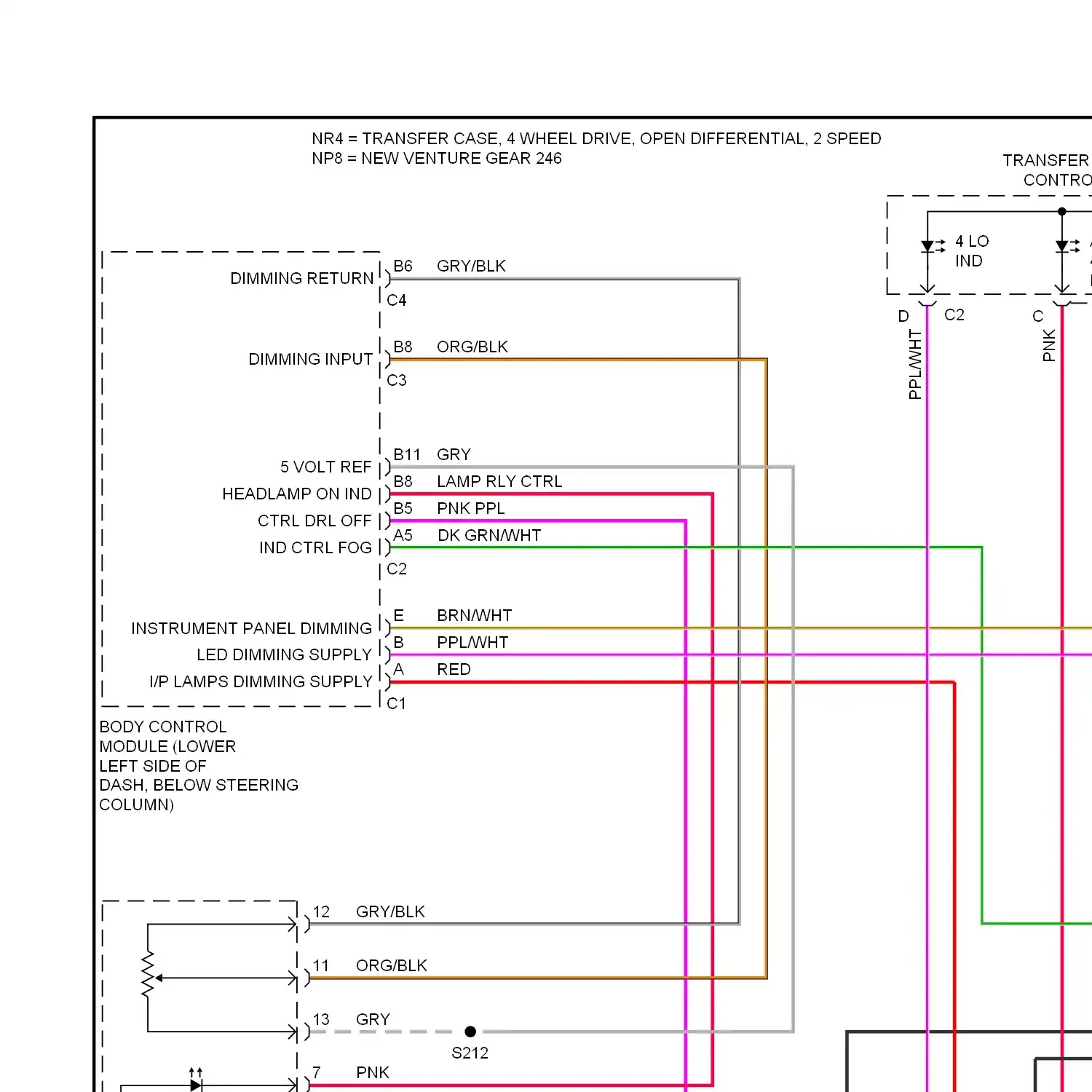Select the 'LAMP RLY CTRL' wire label

pos(499,481)
